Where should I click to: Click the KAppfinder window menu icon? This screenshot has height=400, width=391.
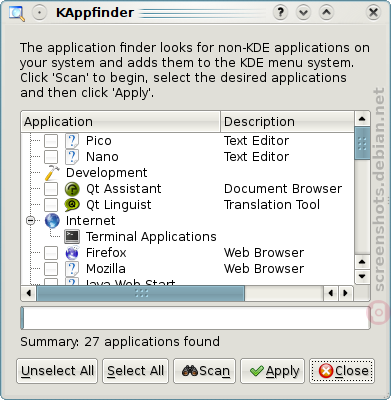[x=17, y=13]
